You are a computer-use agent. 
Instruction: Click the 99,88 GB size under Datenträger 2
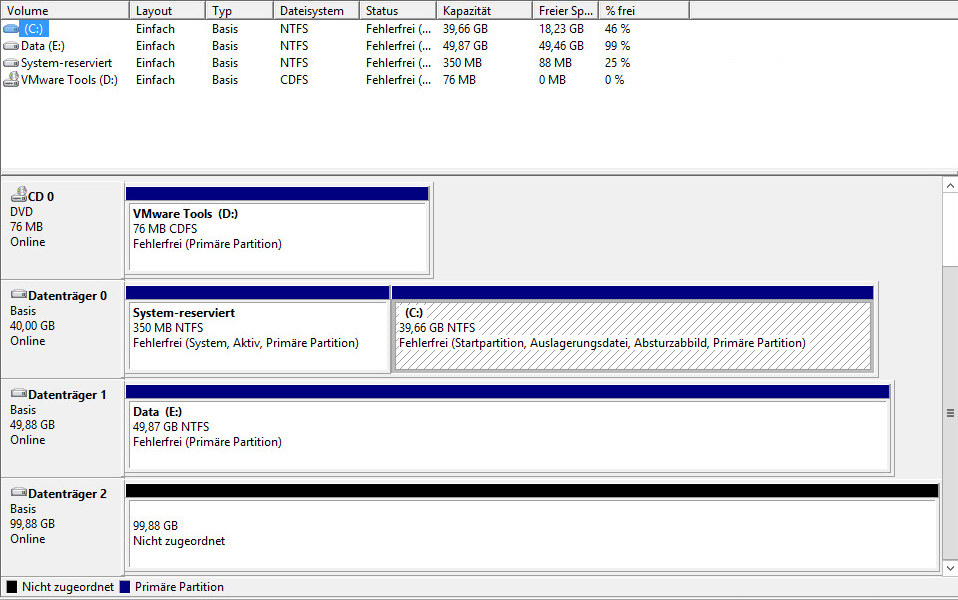pyautogui.click(x=32, y=524)
